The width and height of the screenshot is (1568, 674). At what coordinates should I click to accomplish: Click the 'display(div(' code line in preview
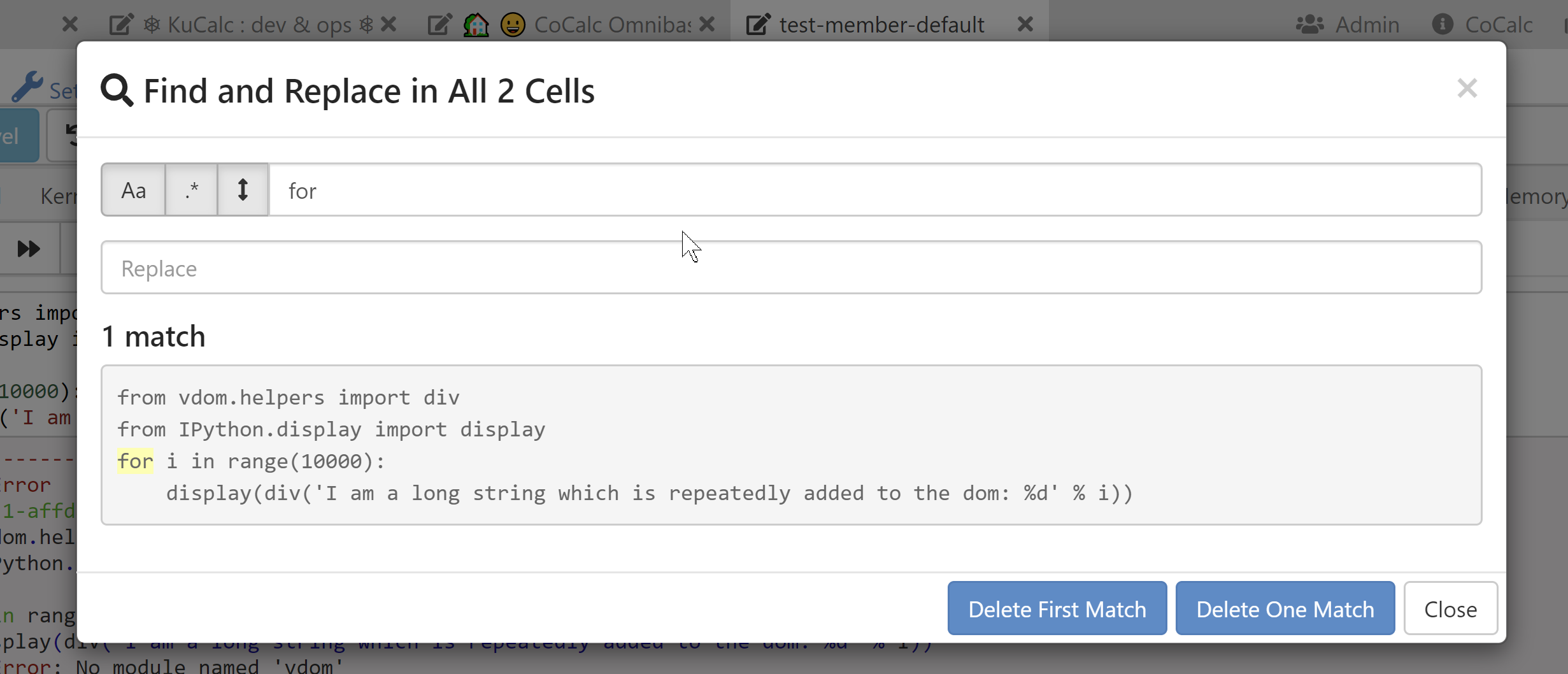(650, 493)
